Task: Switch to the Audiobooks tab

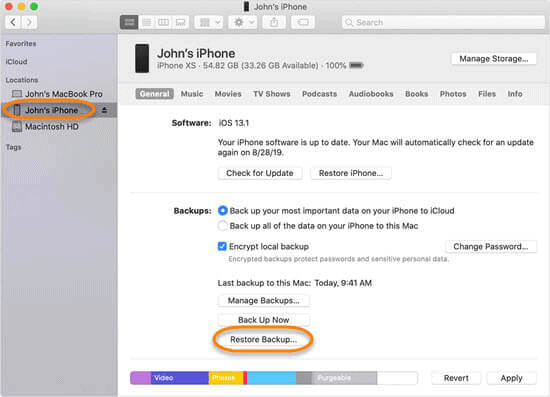Action: pyautogui.click(x=371, y=94)
